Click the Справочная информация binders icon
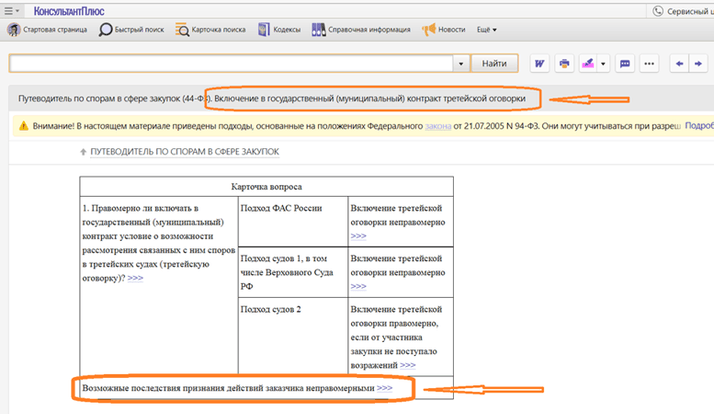The height and width of the screenshot is (414, 714). pos(318,30)
